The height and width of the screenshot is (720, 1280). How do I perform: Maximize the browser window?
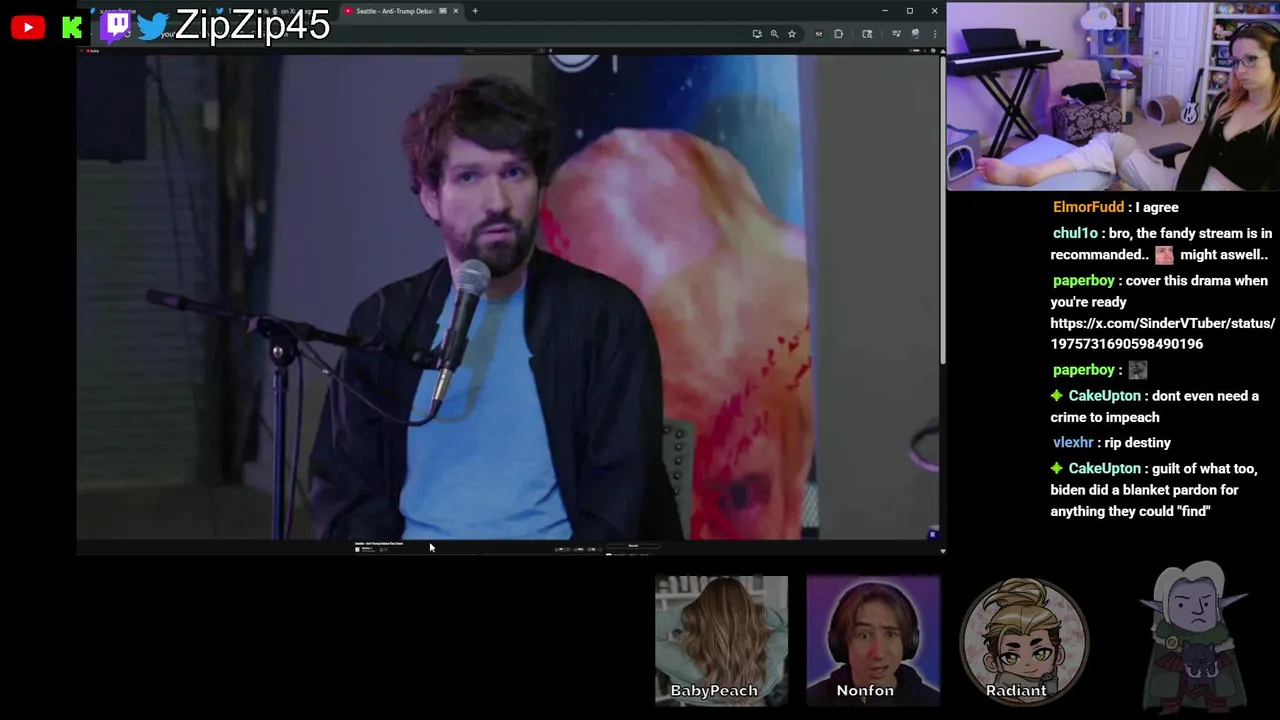[x=909, y=11]
